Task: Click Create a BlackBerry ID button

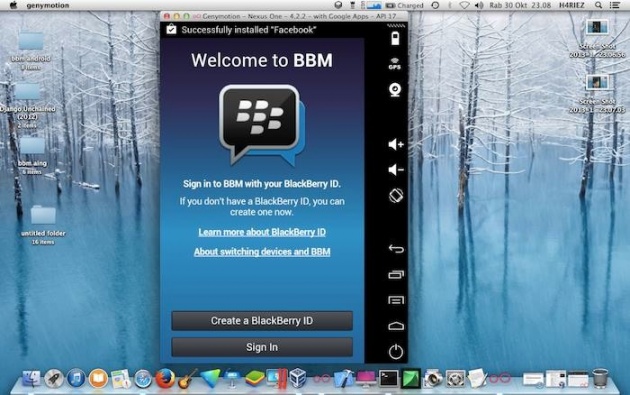Action: [x=262, y=321]
